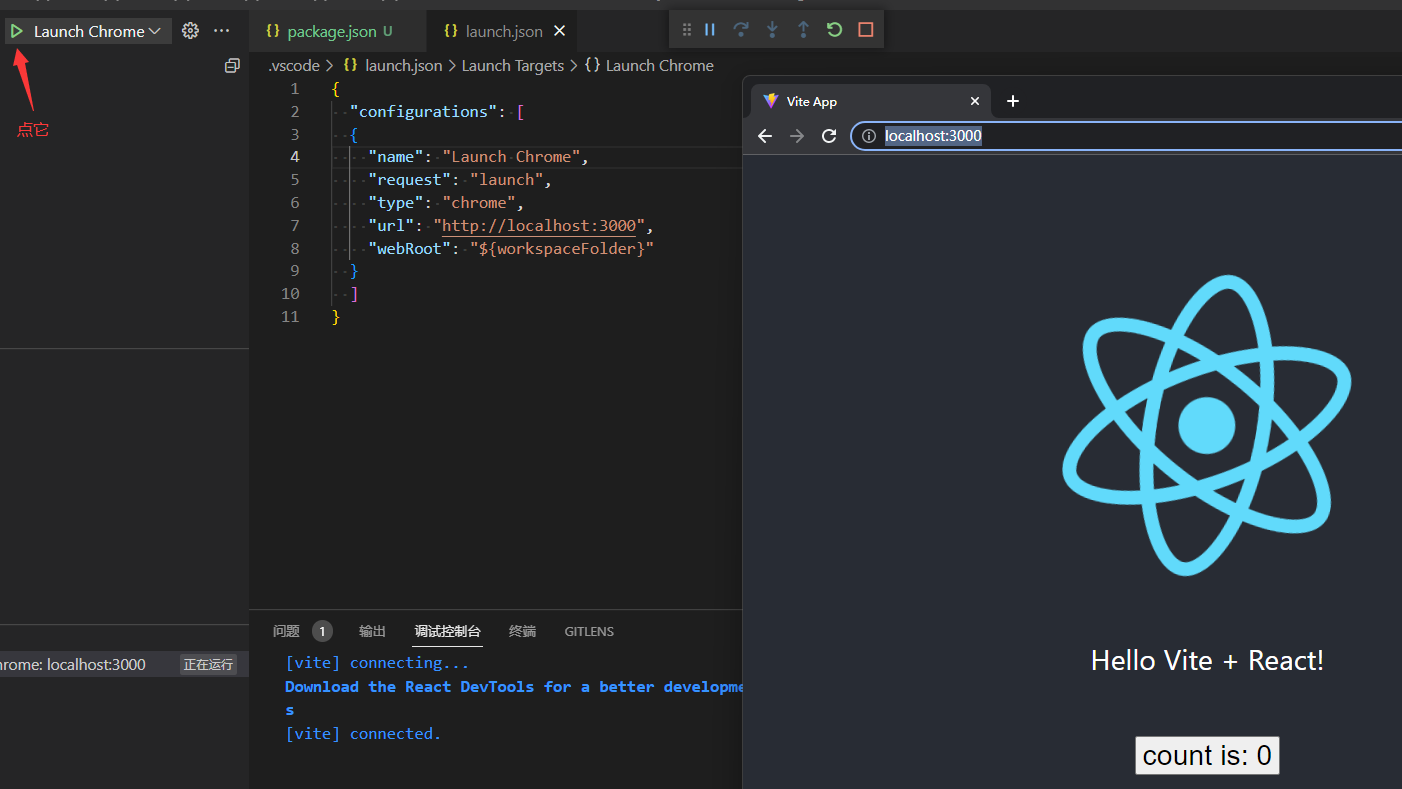Viewport: 1402px width, 789px height.
Task: Grab the debug toolbar drag handle
Action: point(687,30)
